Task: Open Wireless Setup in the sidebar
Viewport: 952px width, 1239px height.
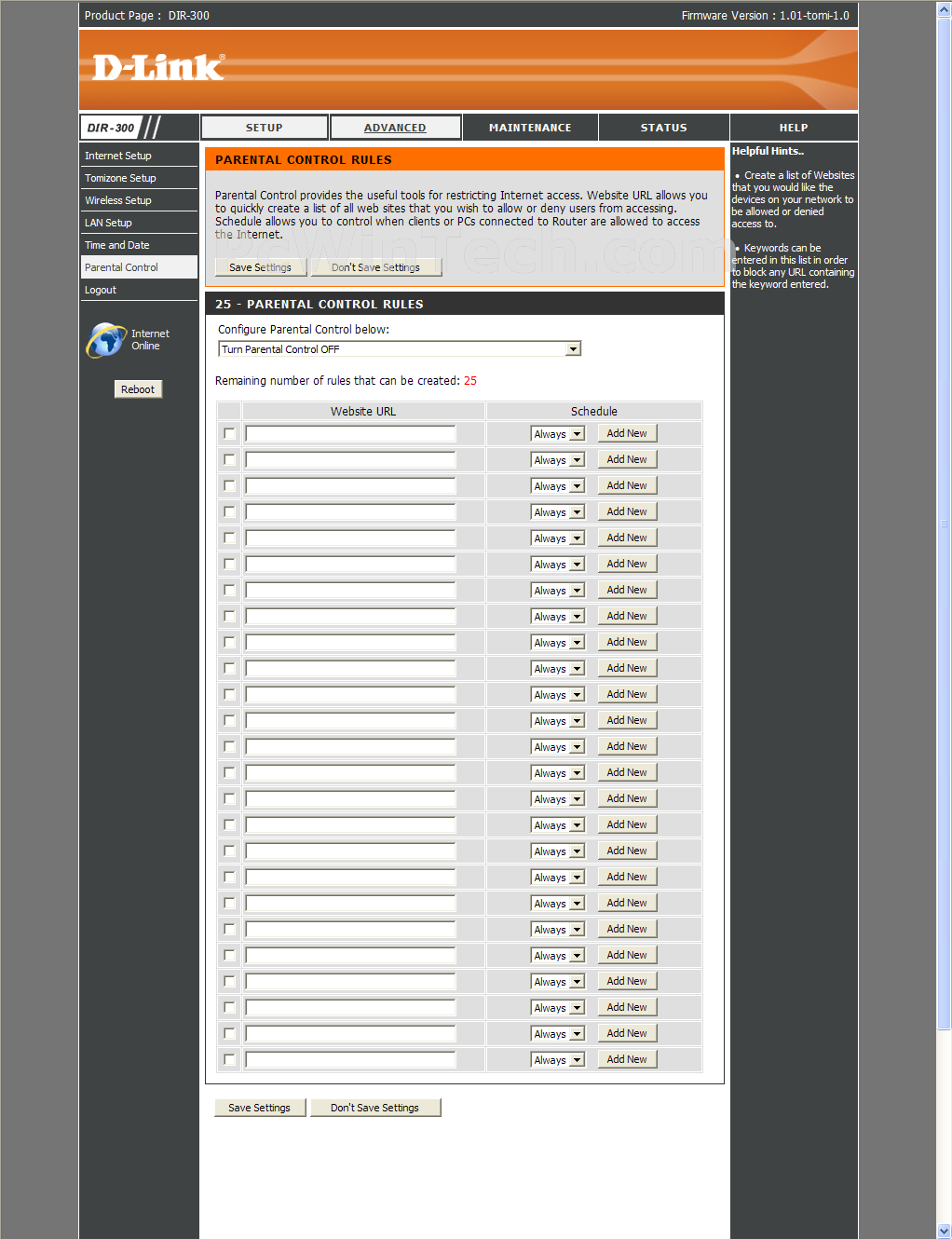Action: 139,200
